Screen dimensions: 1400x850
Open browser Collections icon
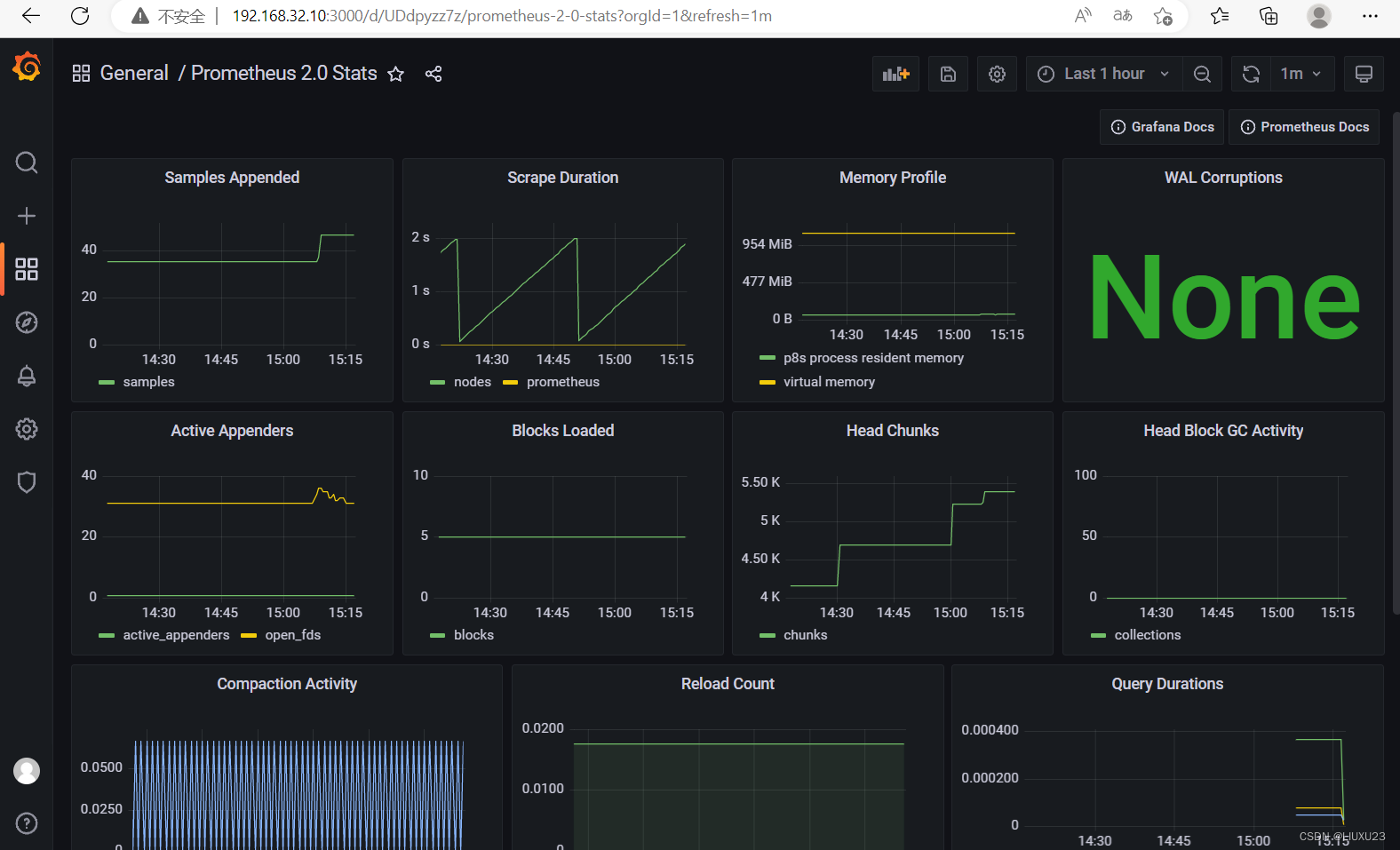[1269, 16]
